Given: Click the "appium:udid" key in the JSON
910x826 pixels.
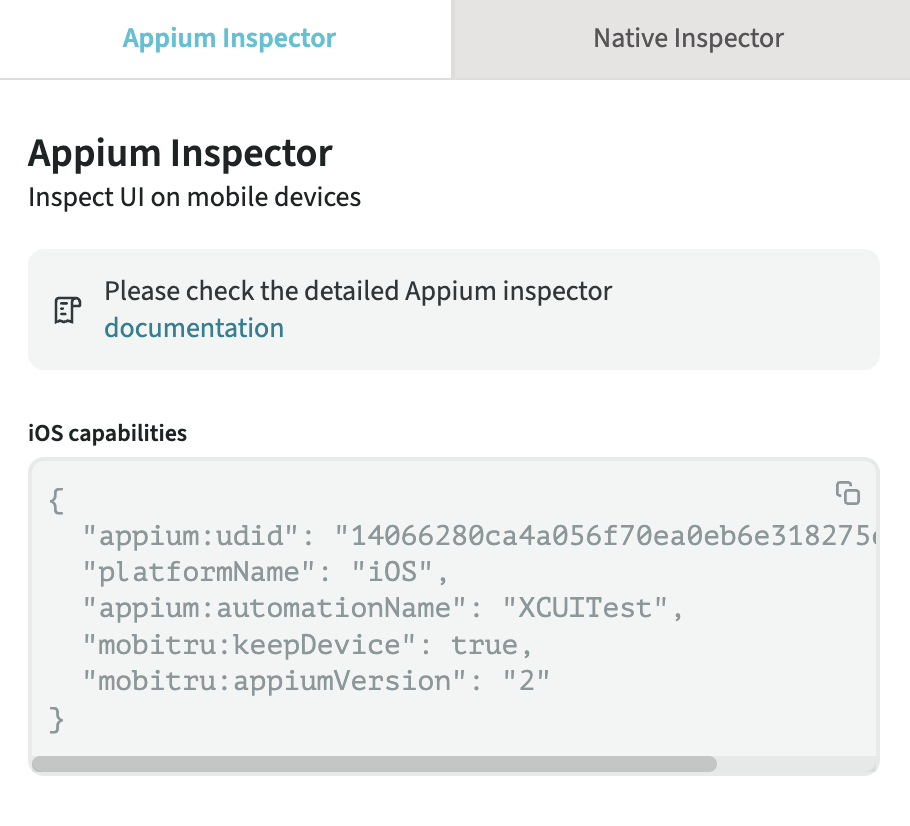Looking at the screenshot, I should [x=192, y=536].
